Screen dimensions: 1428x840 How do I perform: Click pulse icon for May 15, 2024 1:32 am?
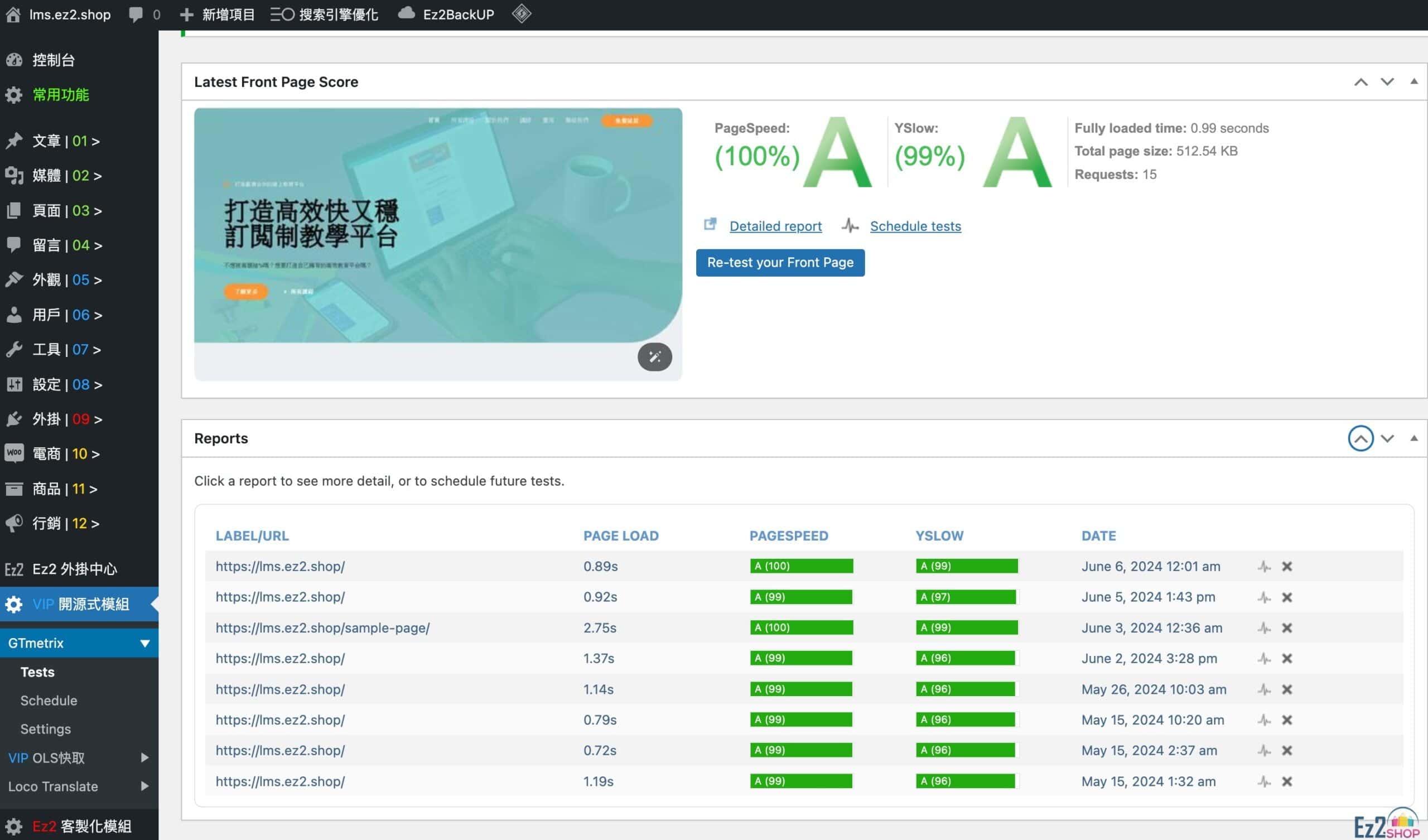[1264, 781]
